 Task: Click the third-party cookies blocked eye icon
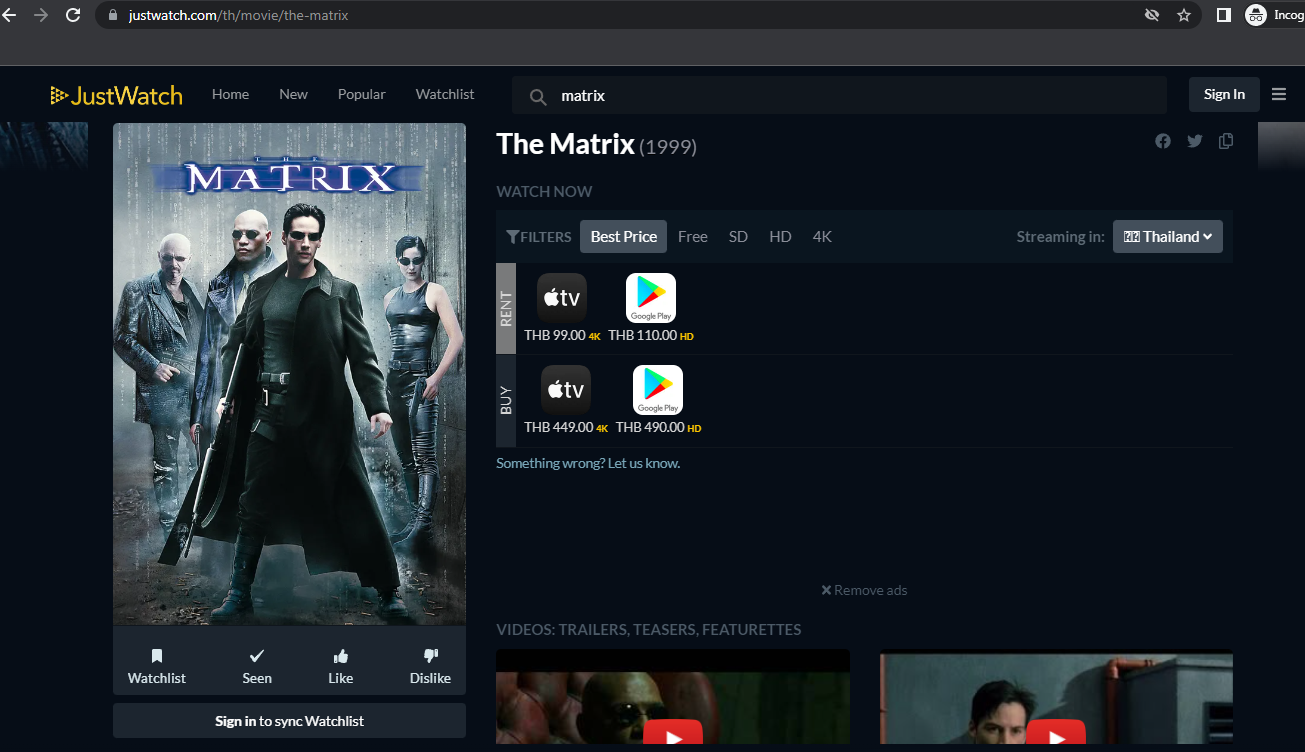coord(1152,15)
